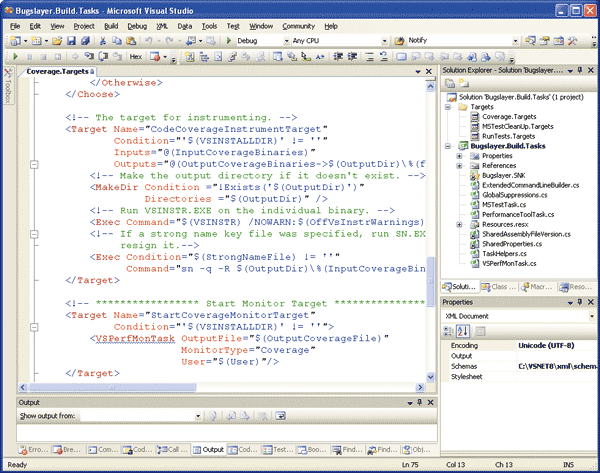Open the Toolbox hammer and wrench icon
Image resolution: width=600 pixels, height=473 pixels.
(x=572, y=41)
